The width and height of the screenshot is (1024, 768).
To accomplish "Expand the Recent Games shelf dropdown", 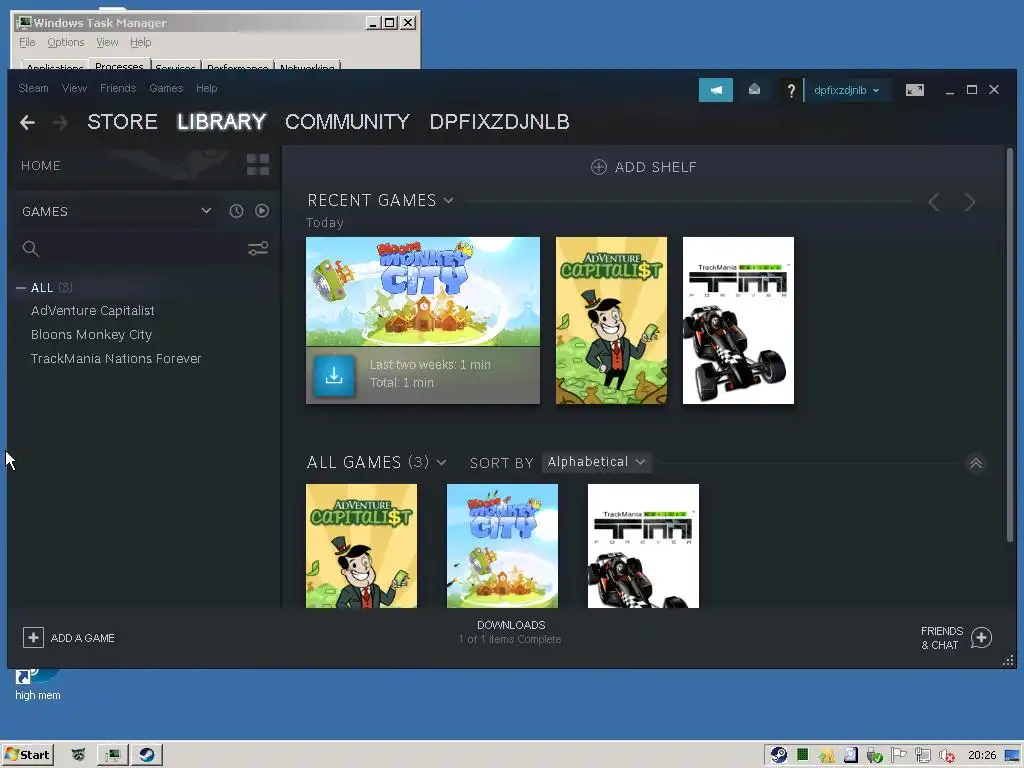I will pos(449,200).
